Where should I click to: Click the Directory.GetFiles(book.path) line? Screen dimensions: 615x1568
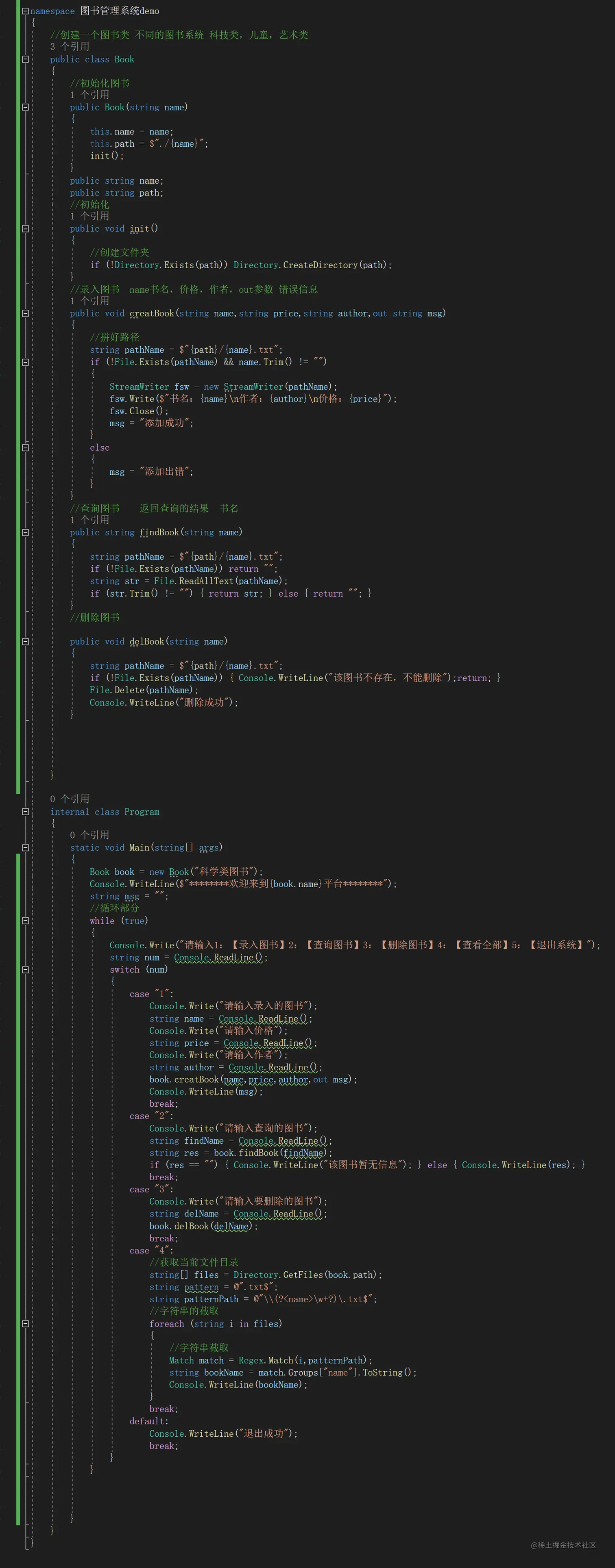(x=266, y=1275)
